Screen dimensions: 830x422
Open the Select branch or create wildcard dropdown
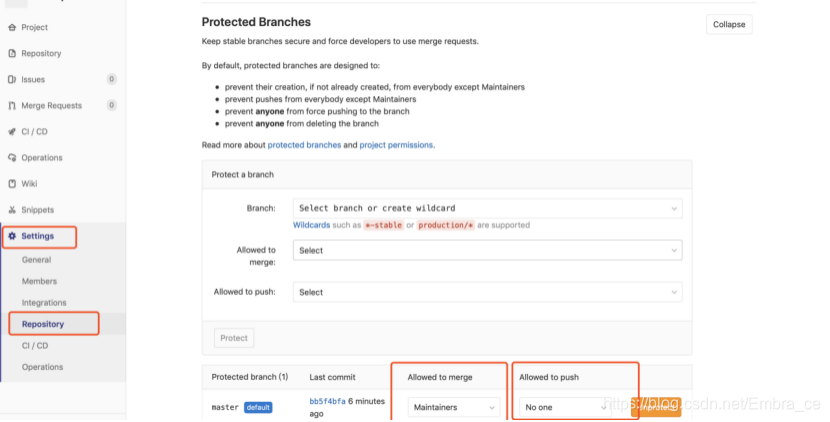pos(488,208)
